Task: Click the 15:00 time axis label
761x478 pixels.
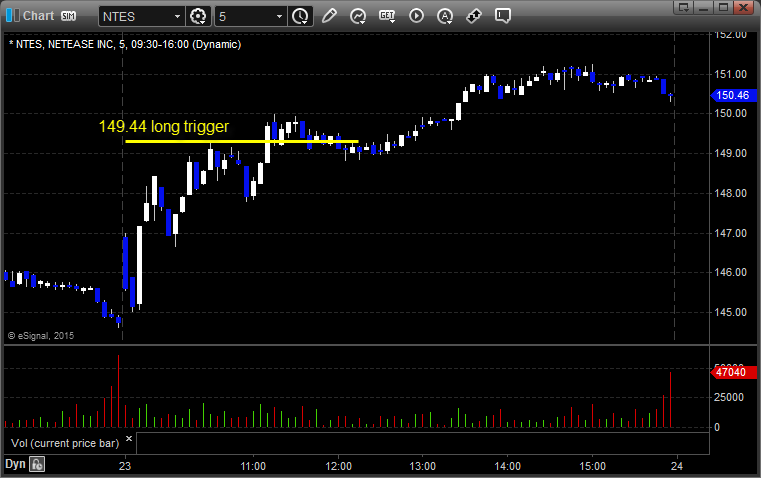Action: pyautogui.click(x=592, y=466)
